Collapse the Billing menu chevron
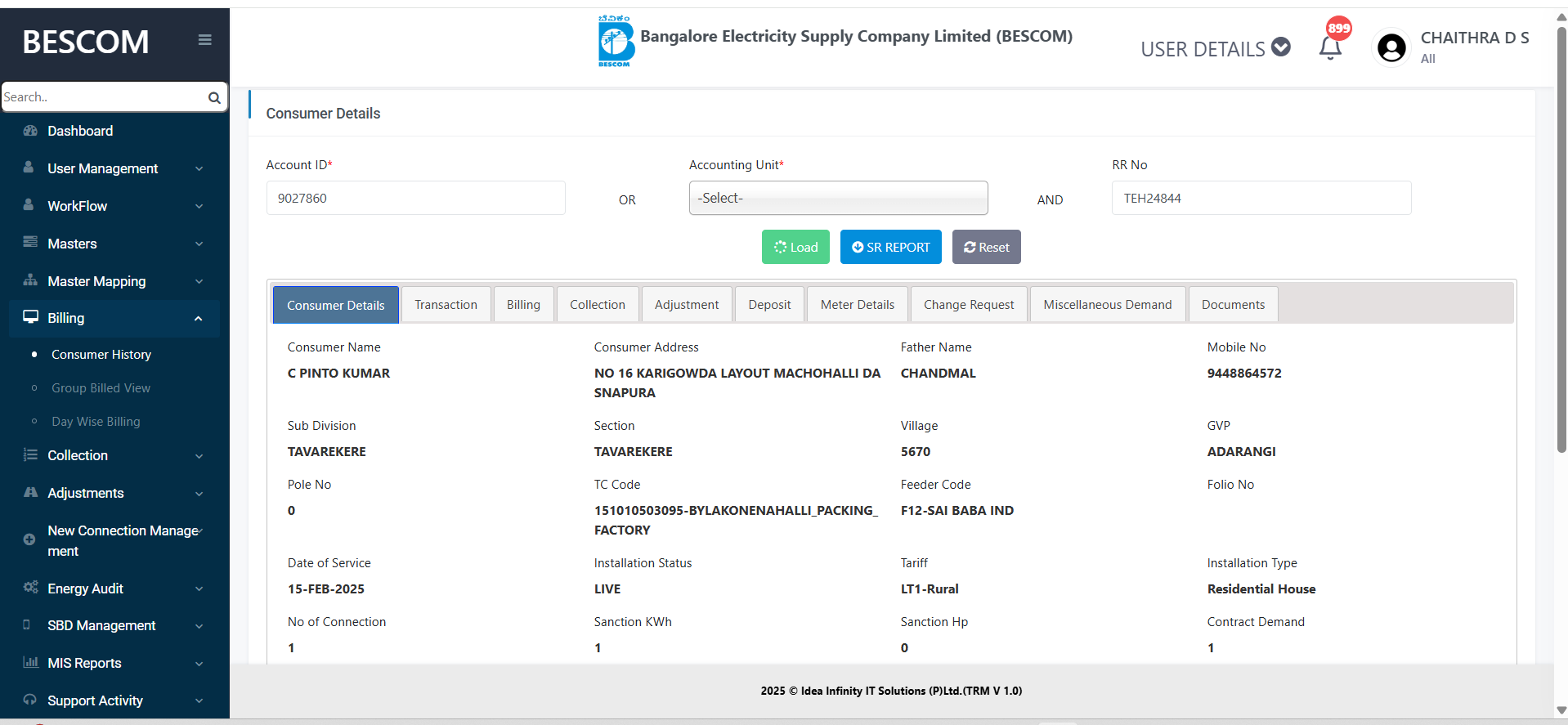Screen dimensions: 1568x725 point(198,319)
